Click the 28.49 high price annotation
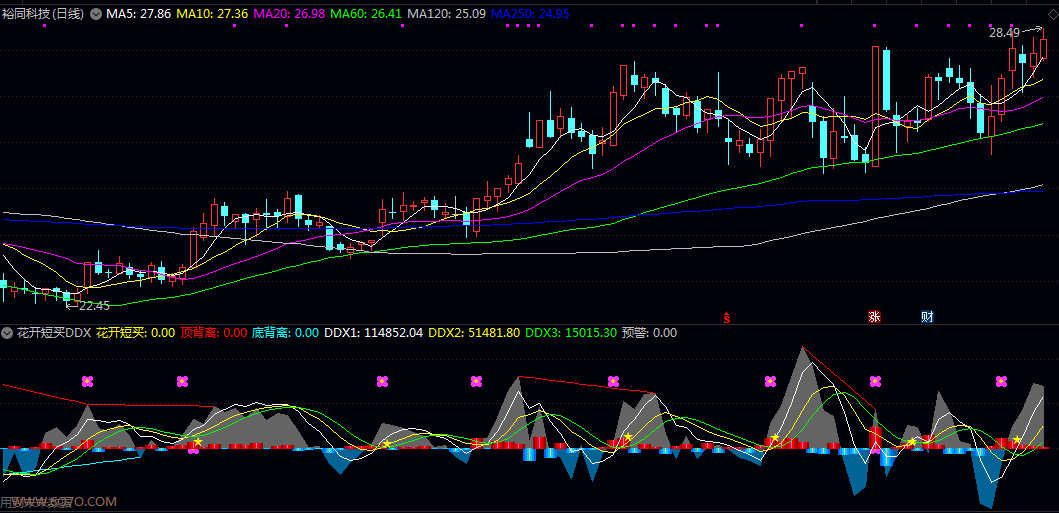1059x513 pixels. [1004, 33]
